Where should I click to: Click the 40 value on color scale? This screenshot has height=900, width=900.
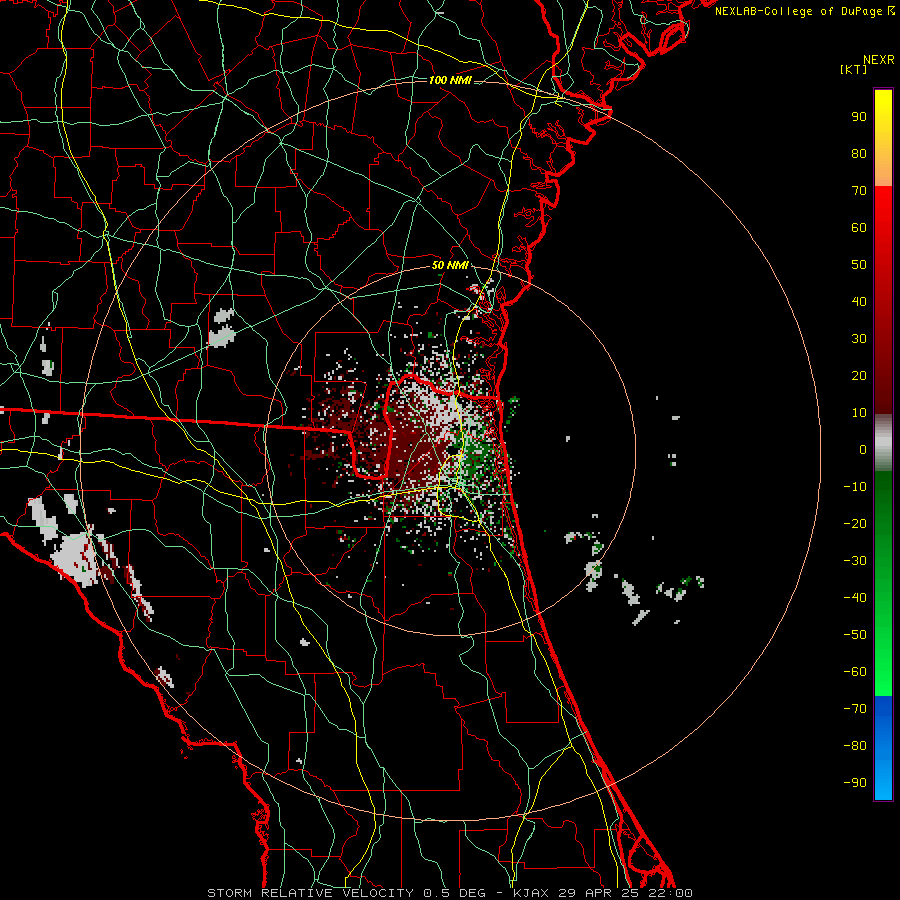point(859,302)
